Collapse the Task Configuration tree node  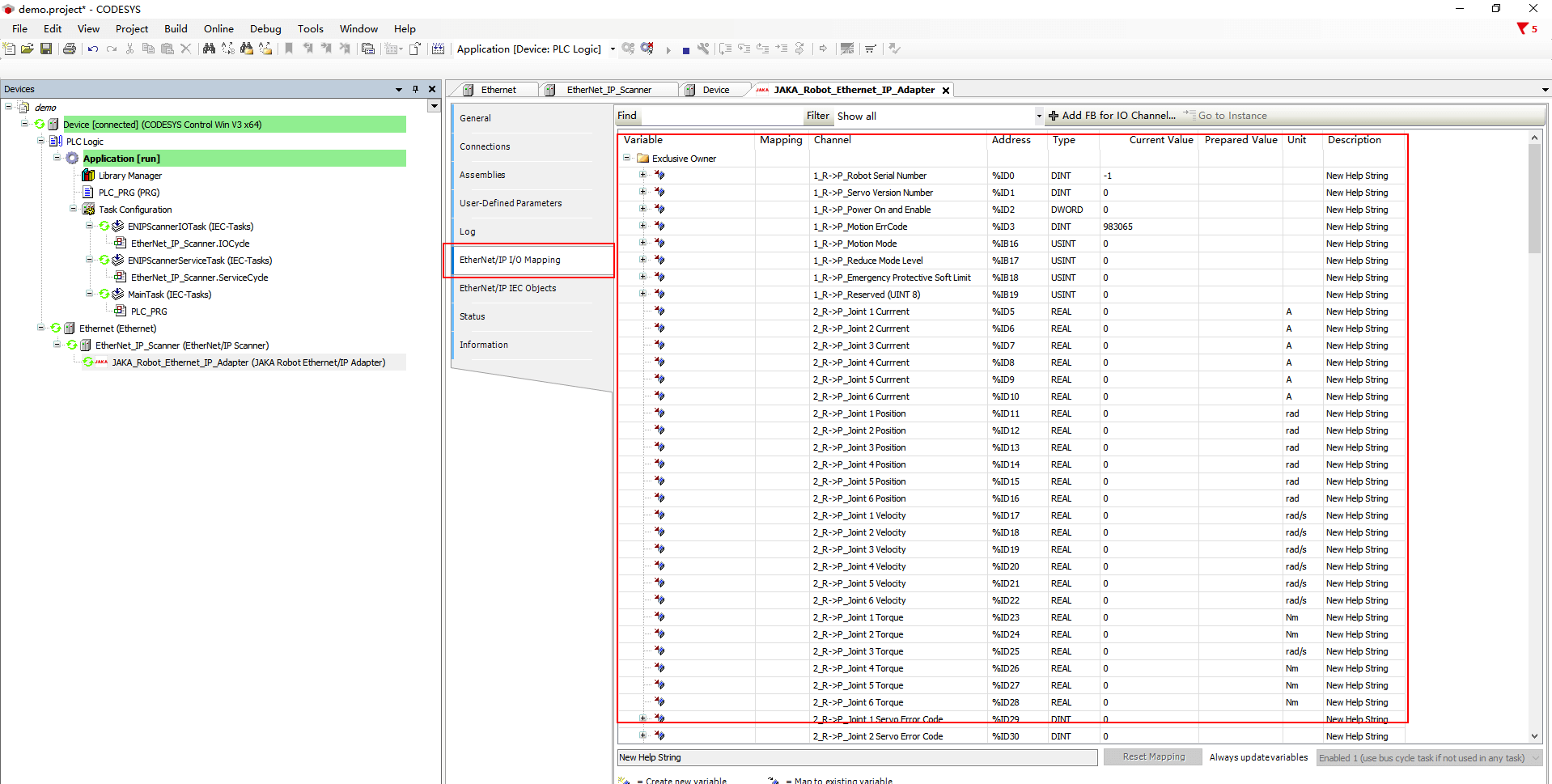pyautogui.click(x=74, y=210)
